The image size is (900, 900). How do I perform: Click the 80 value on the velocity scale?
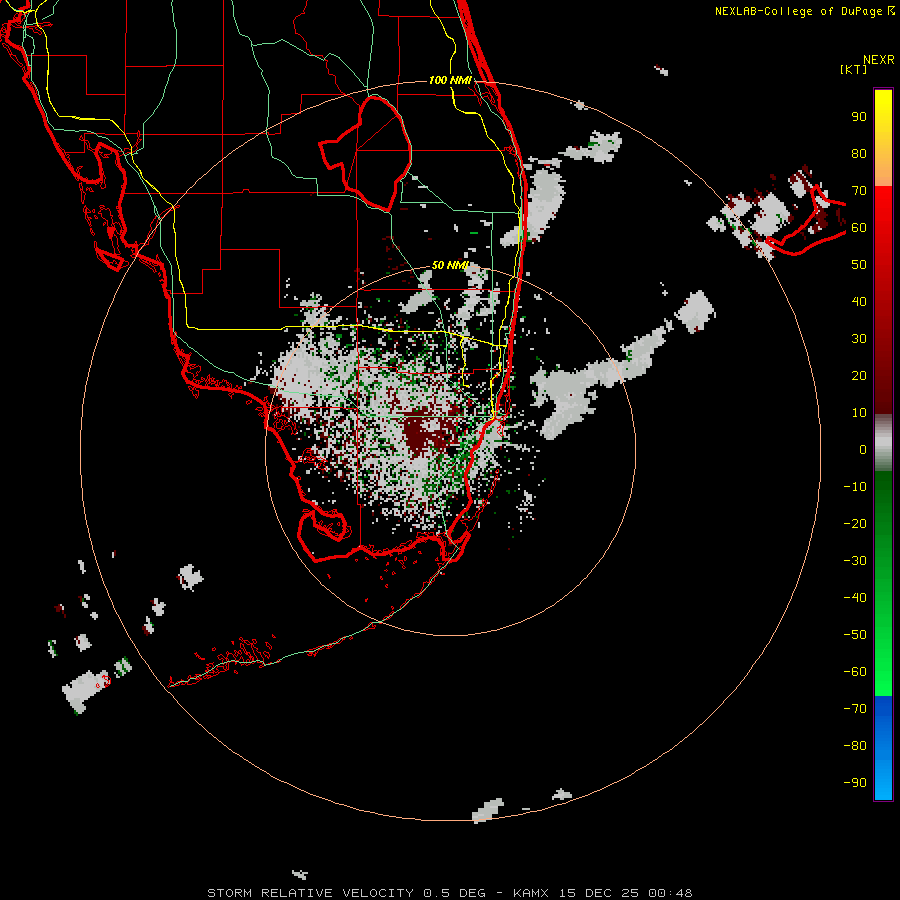pos(859,154)
